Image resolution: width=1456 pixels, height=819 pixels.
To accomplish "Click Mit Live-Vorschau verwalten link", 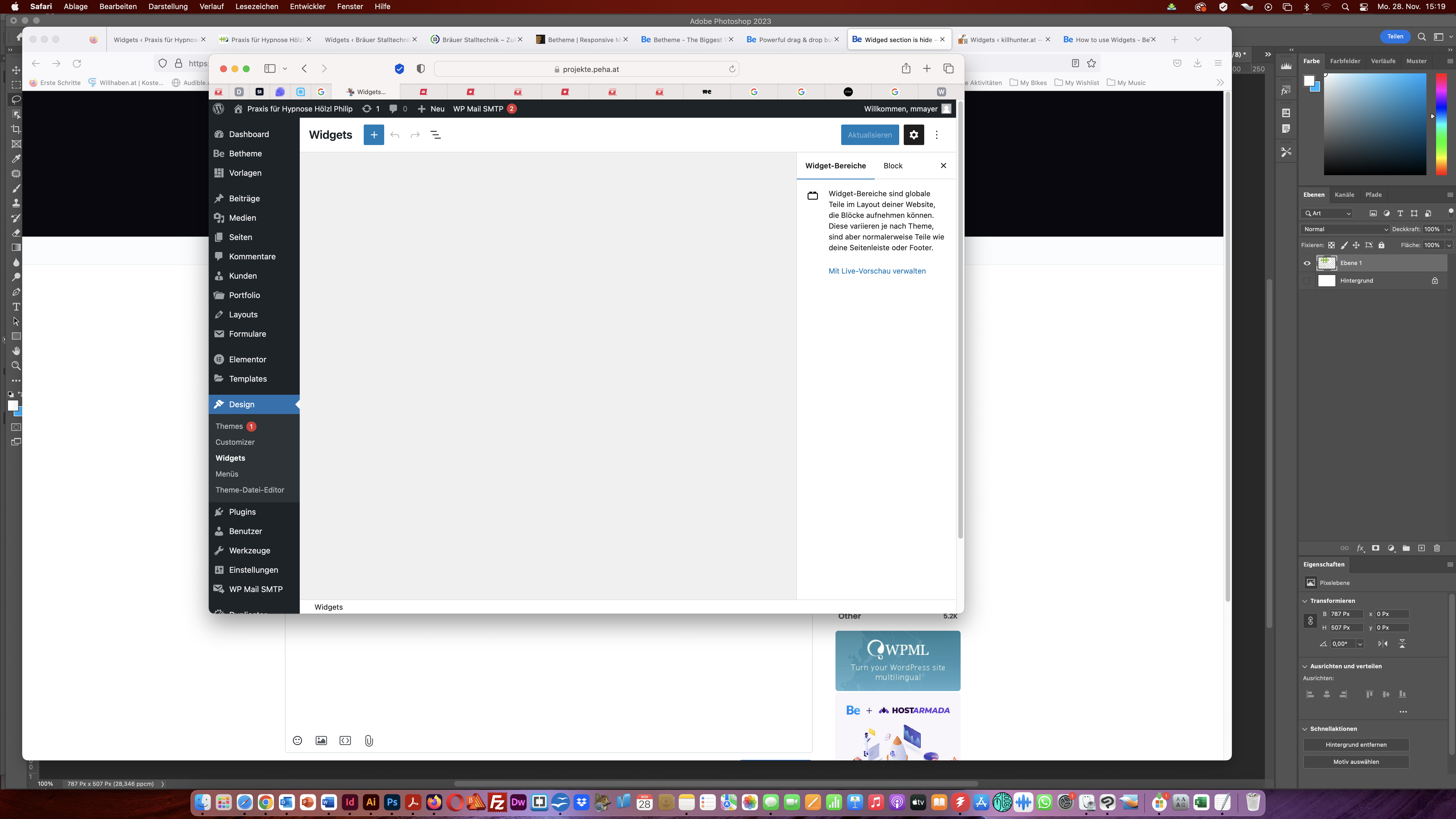I will point(877,271).
